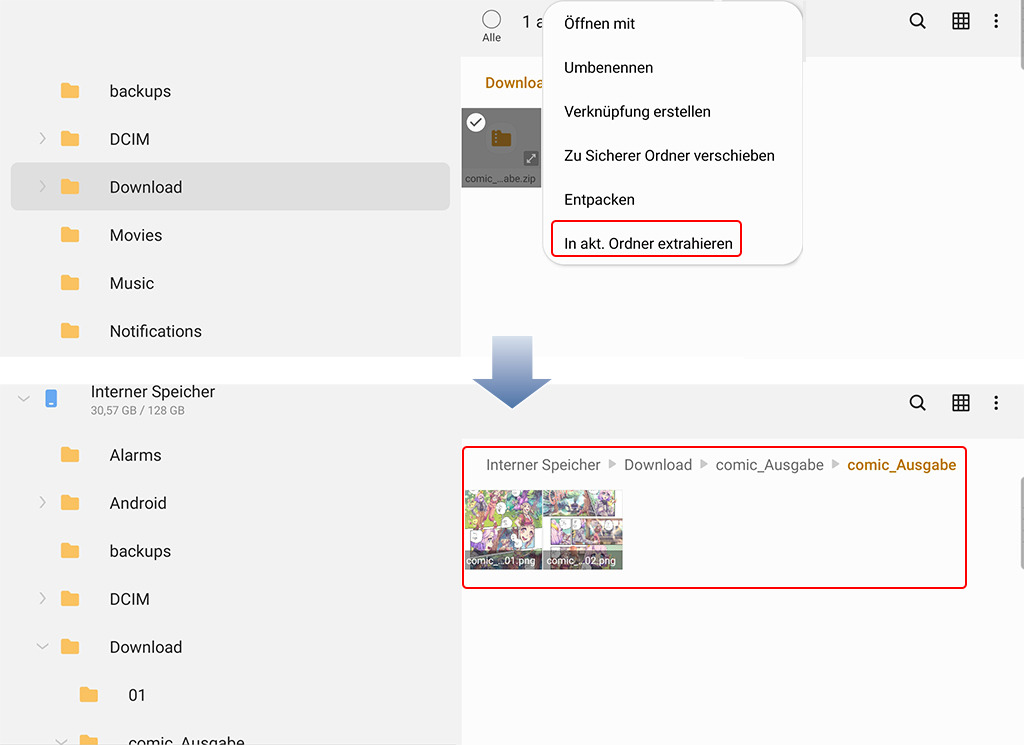
Task: Click the expand-thumbnail icon on comic zip file
Action: pyautogui.click(x=531, y=158)
